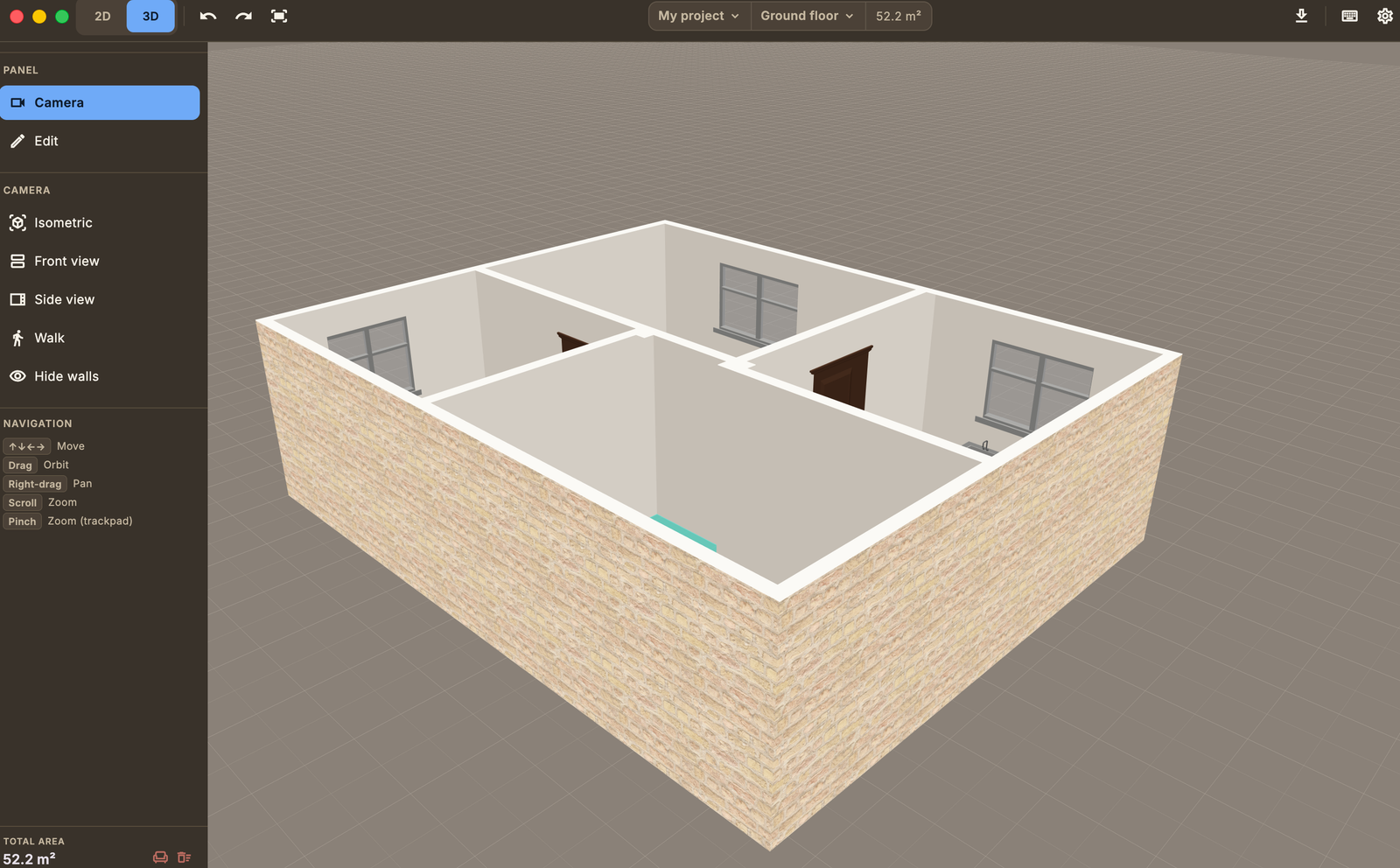Click the 52.2 m² area in top bar
Viewport: 1400px width, 868px height.
899,16
